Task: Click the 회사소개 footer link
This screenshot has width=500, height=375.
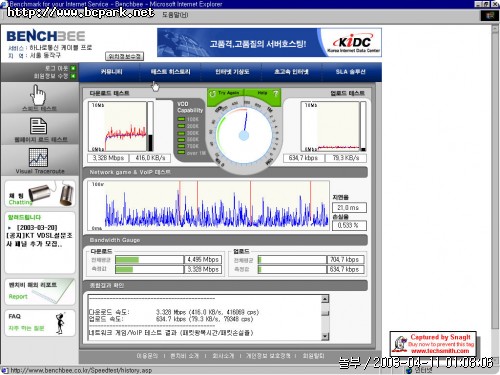Action: point(223,356)
